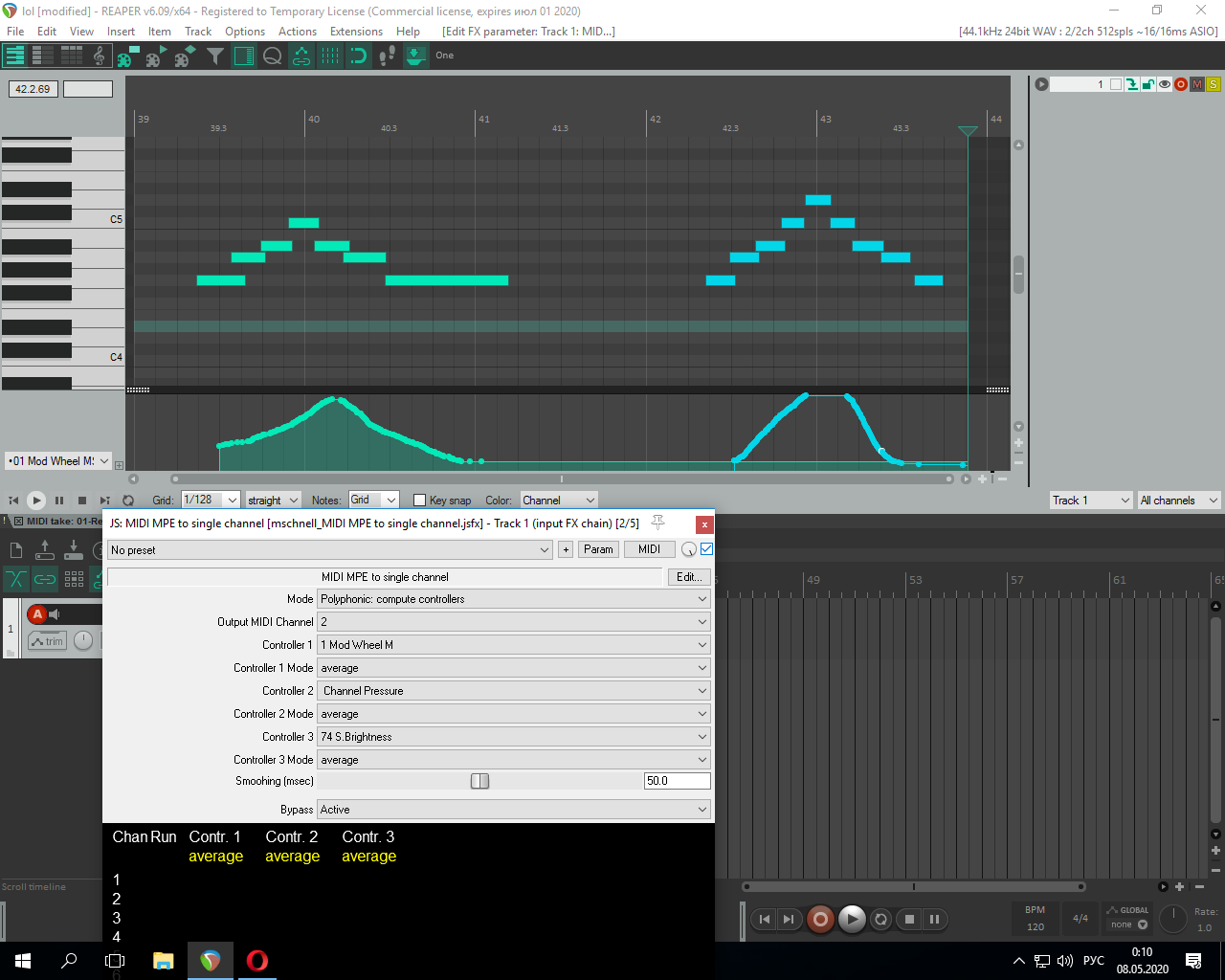Open Windows Start menu

point(23,961)
